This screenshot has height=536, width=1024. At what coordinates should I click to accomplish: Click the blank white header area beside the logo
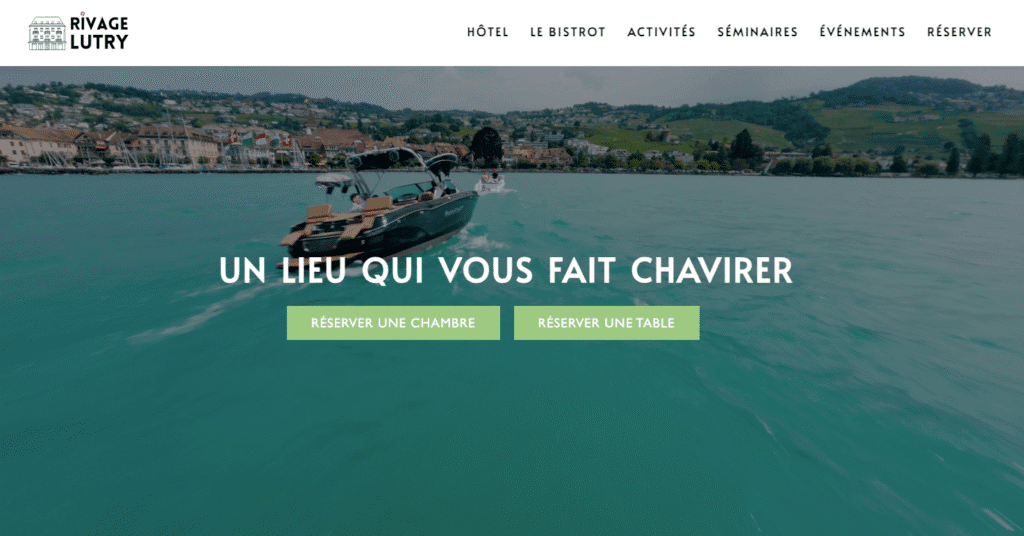coord(294,33)
